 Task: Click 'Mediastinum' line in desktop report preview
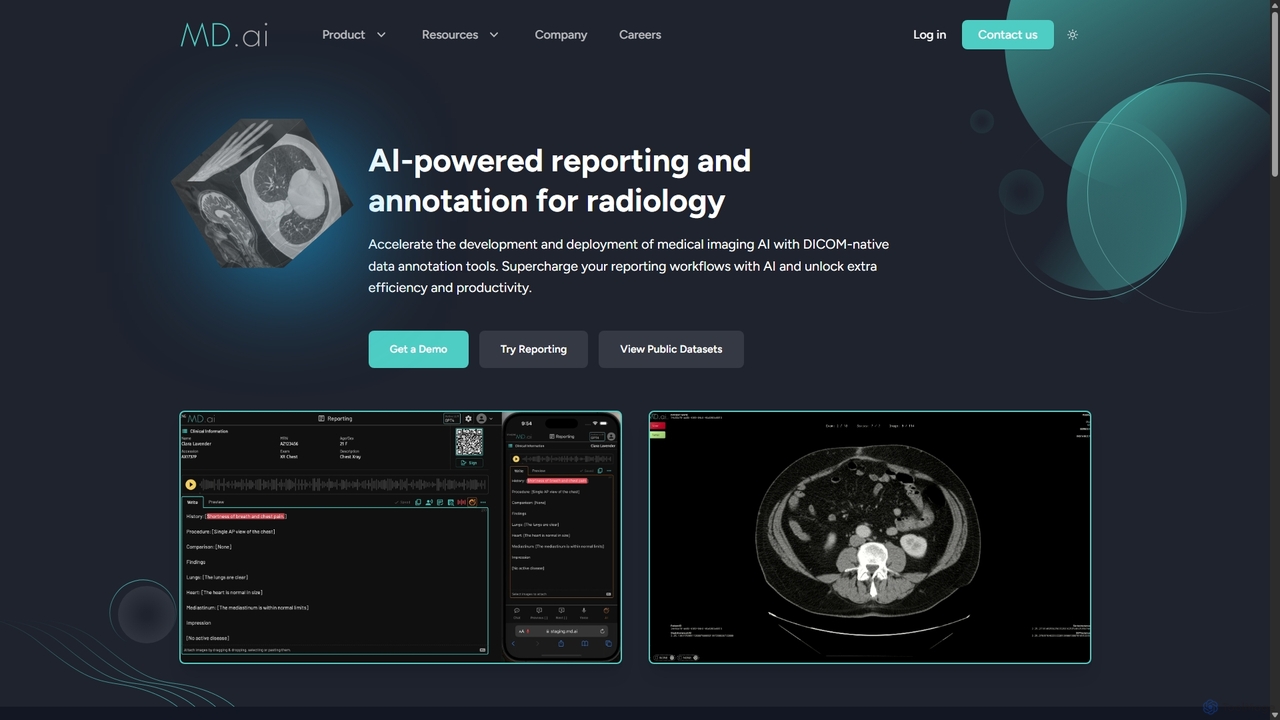pyautogui.click(x=247, y=608)
